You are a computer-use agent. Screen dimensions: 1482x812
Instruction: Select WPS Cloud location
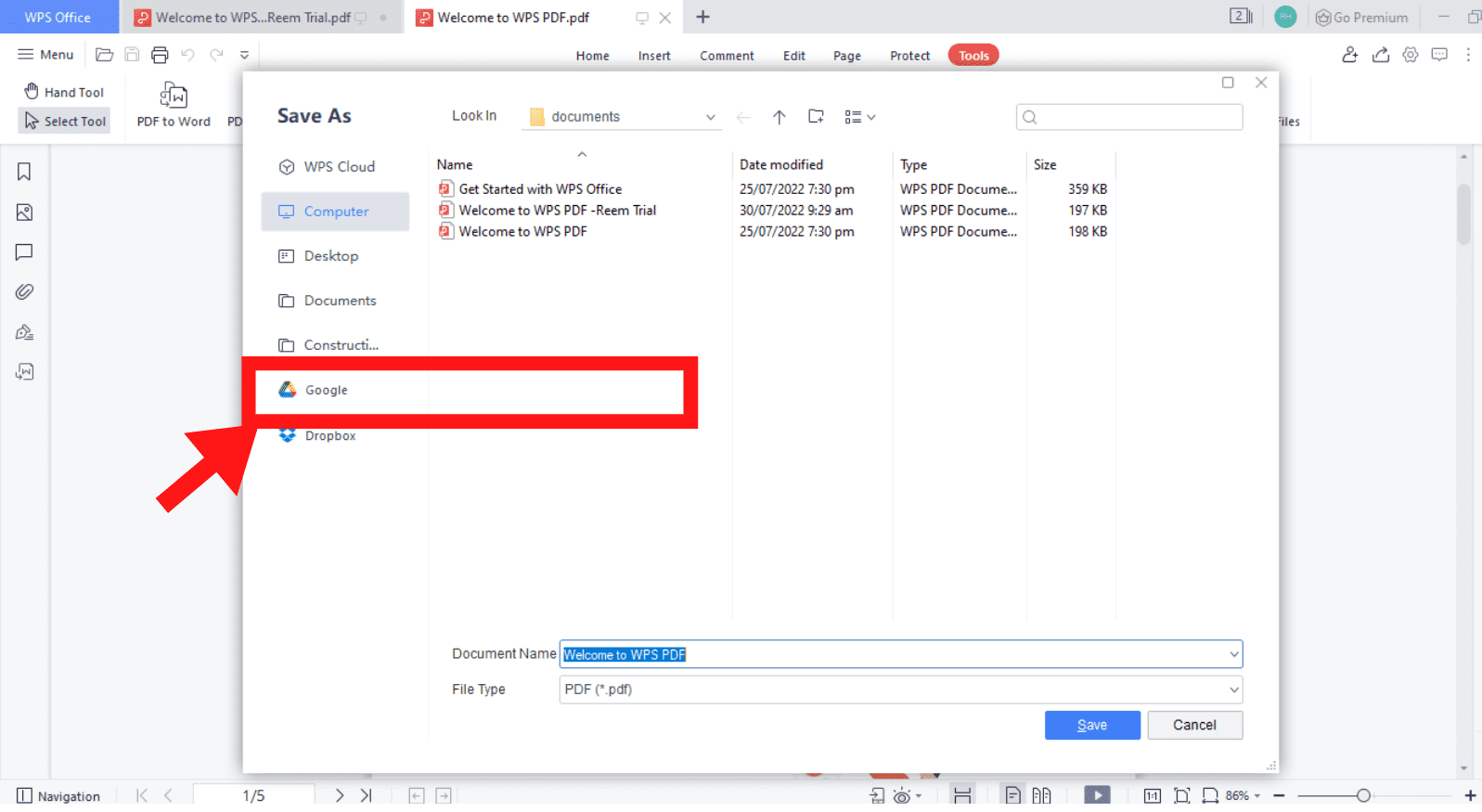(x=335, y=167)
